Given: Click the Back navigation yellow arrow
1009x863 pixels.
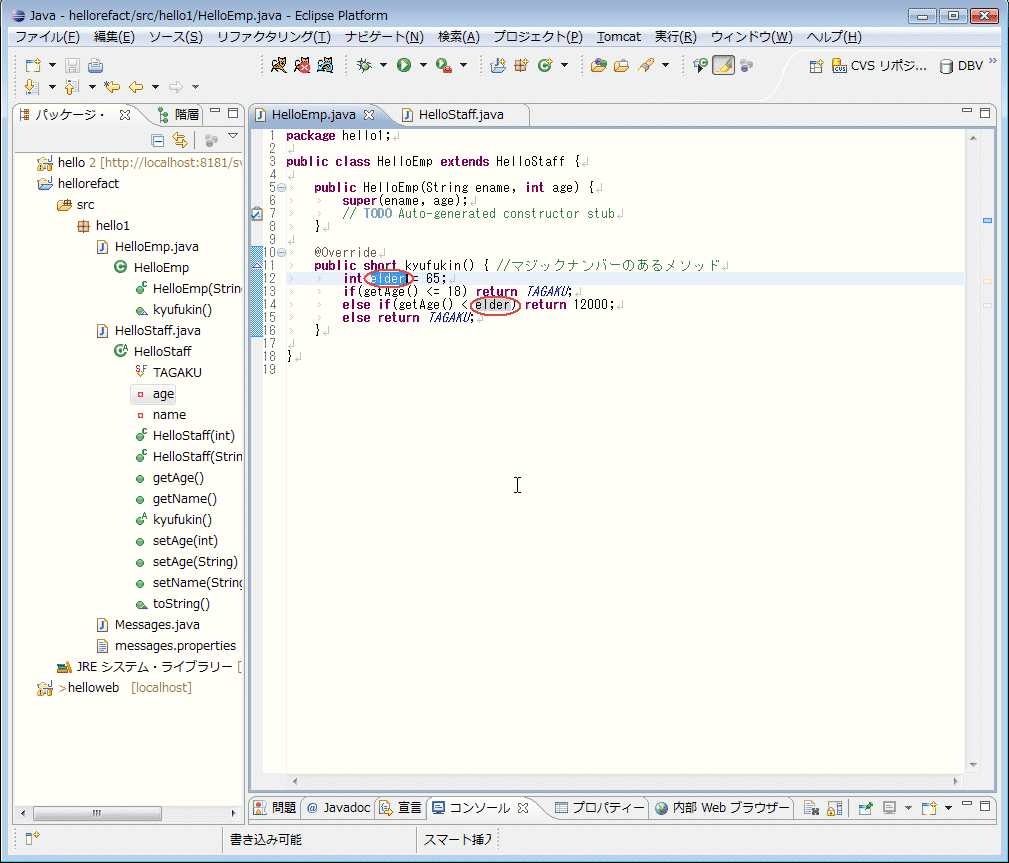Looking at the screenshot, I should point(136,86).
